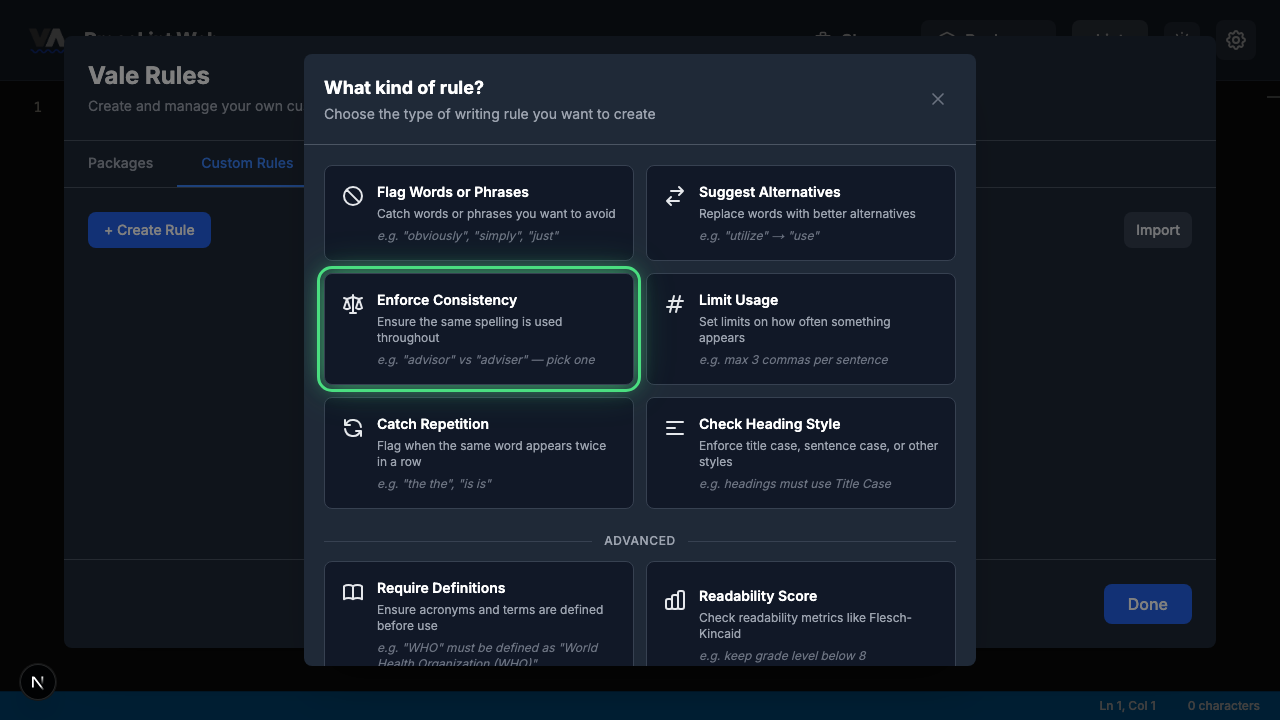
Task: Dismiss the rule type dialog with the X
Action: point(937,99)
